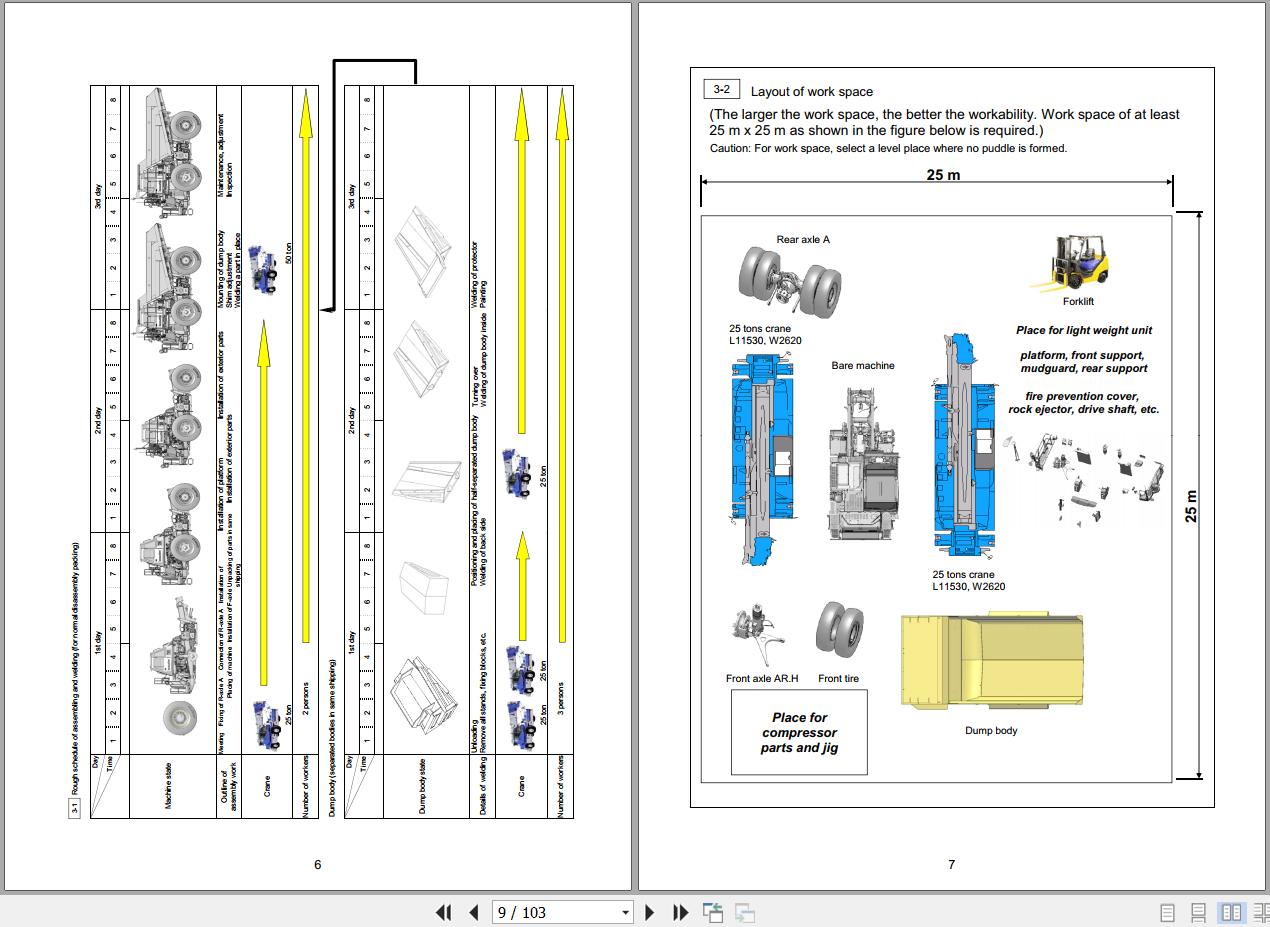The width and height of the screenshot is (1270, 927).
Task: Click the Forklift image on page 7
Action: [x=1077, y=263]
